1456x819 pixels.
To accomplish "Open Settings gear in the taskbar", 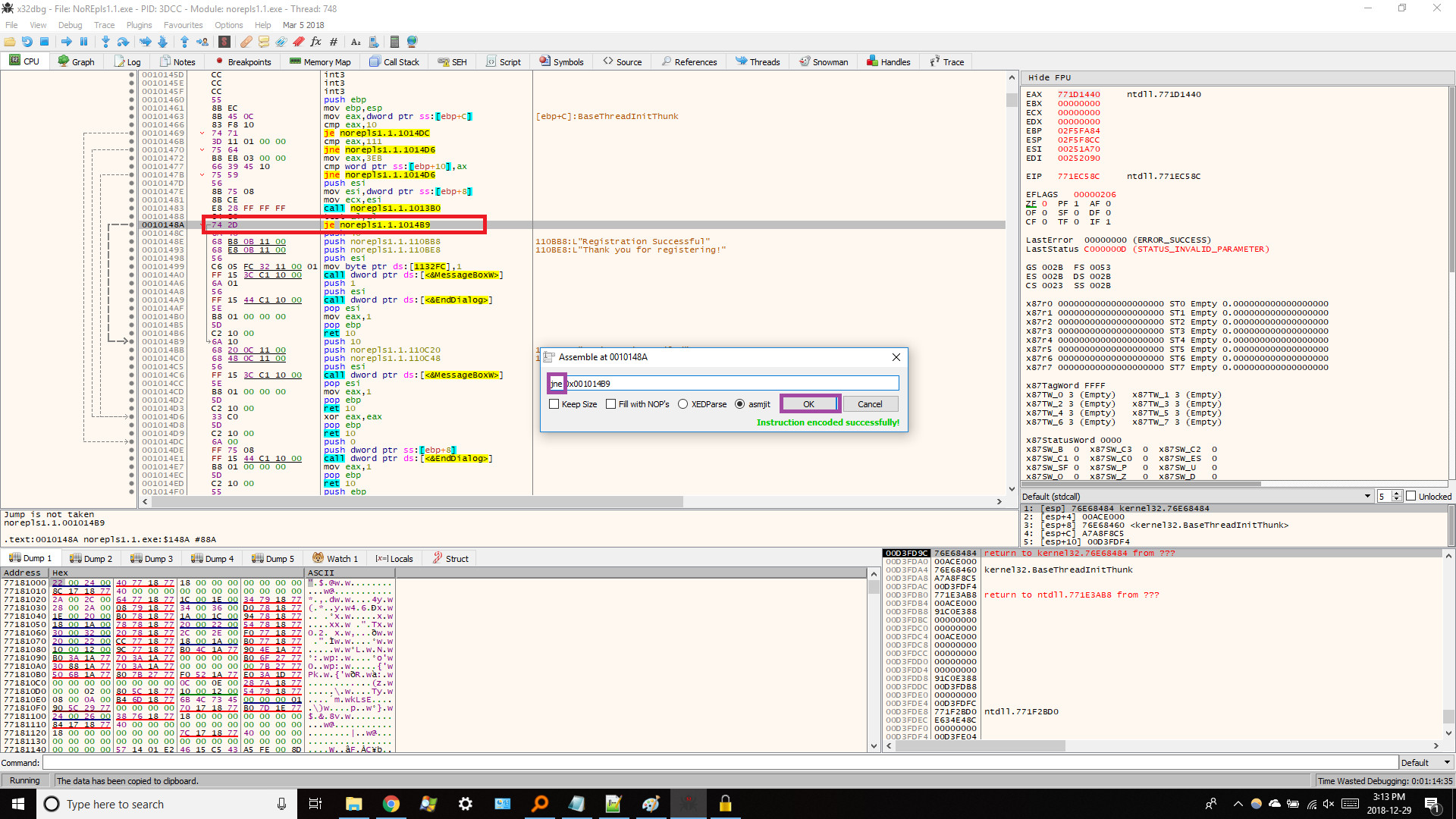I will 465,804.
